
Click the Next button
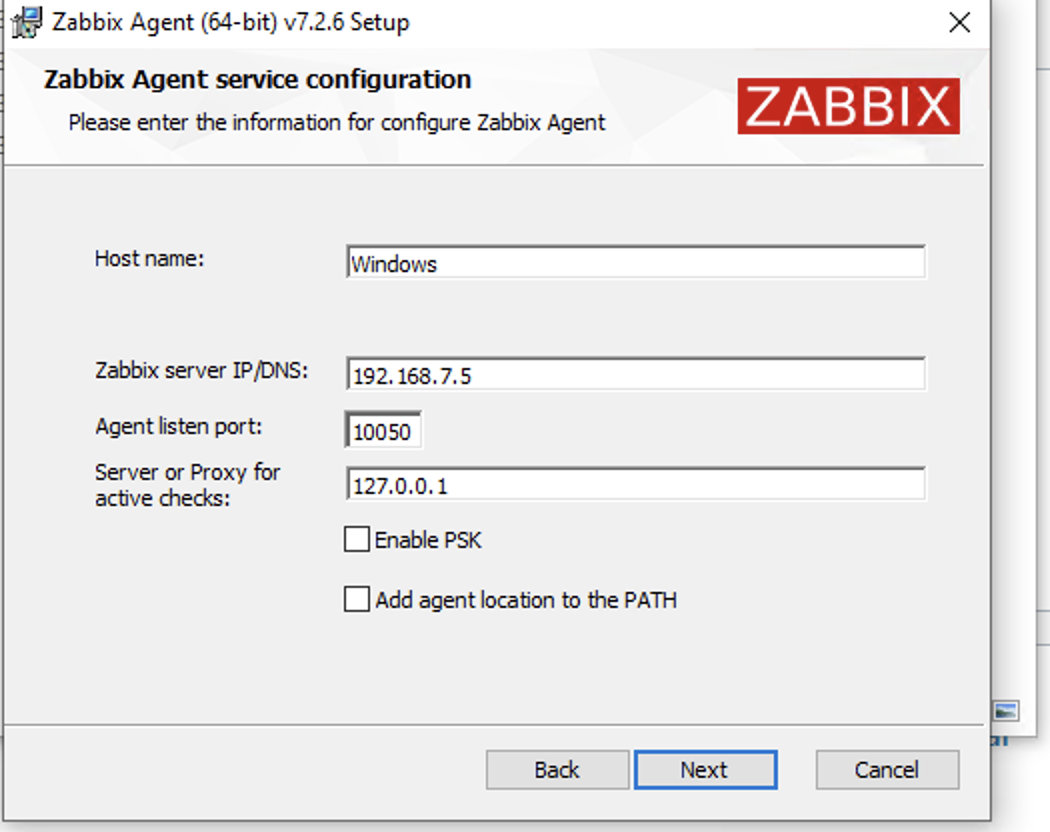705,769
